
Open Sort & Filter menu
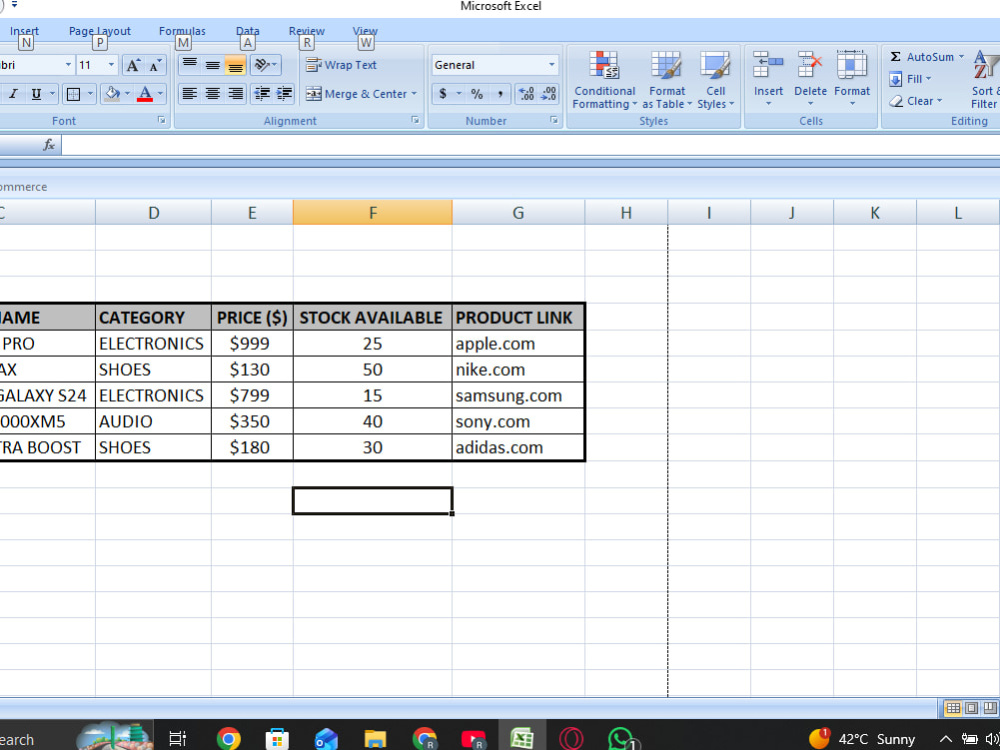click(985, 80)
